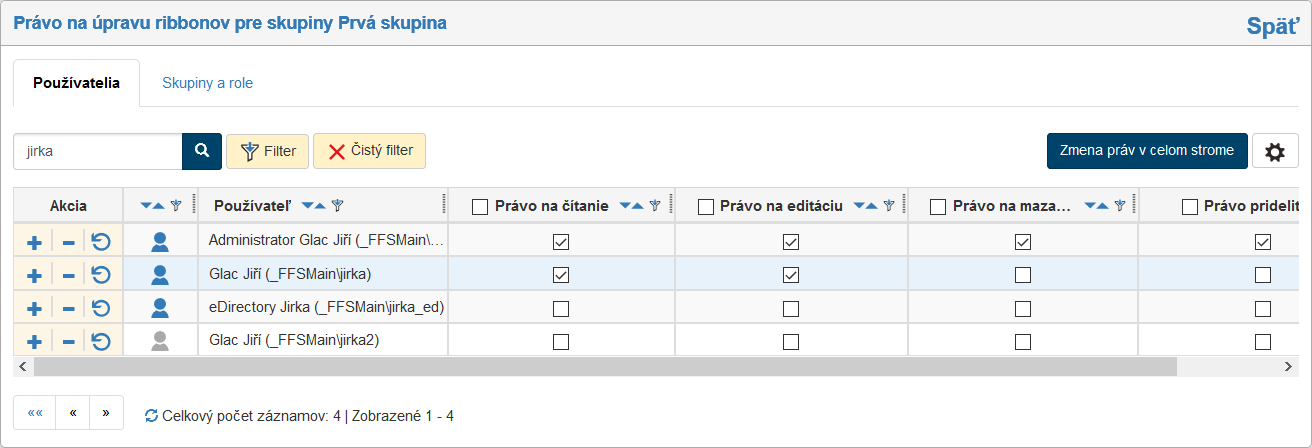
Task: Select the Používatelia tab
Action: click(76, 83)
